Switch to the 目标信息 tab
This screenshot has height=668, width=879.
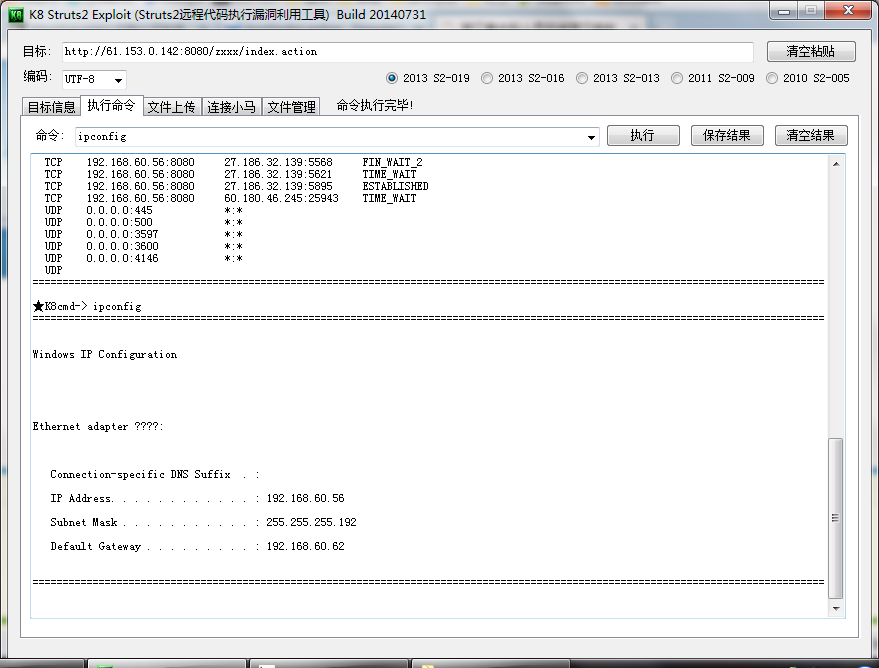(x=51, y=106)
